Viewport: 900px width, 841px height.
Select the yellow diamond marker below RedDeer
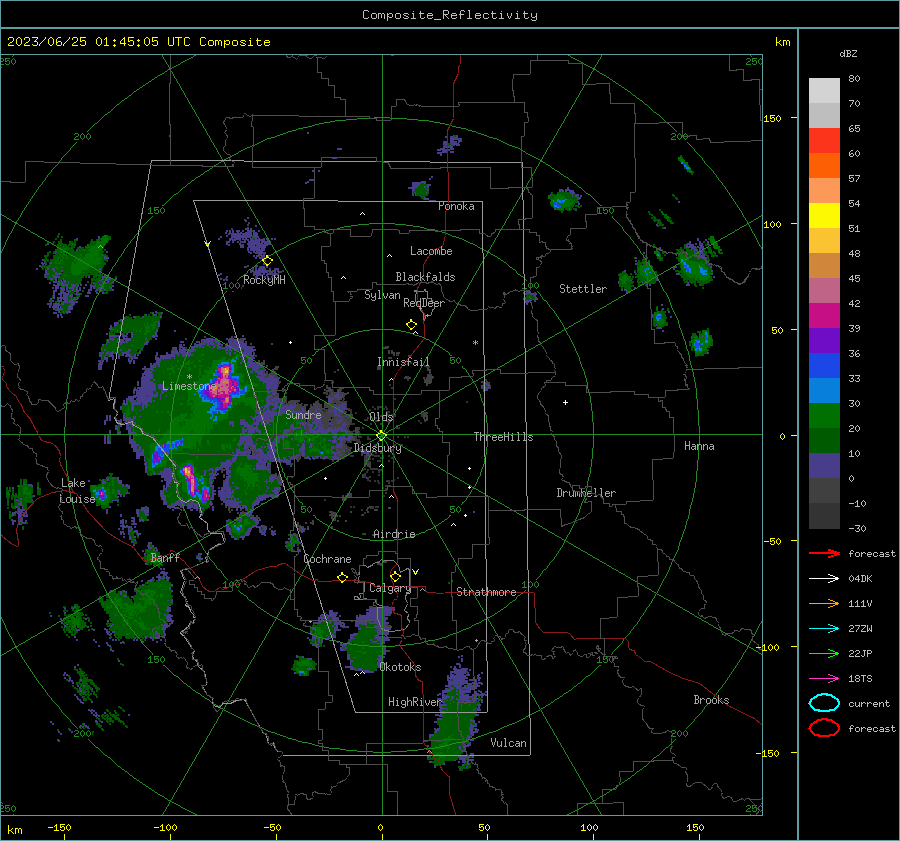tap(411, 325)
